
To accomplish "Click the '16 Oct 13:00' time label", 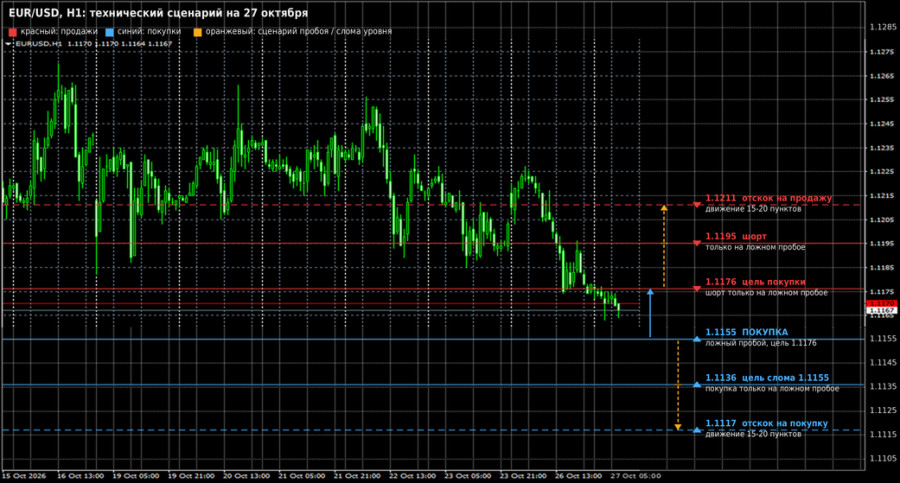I will pos(81,476).
